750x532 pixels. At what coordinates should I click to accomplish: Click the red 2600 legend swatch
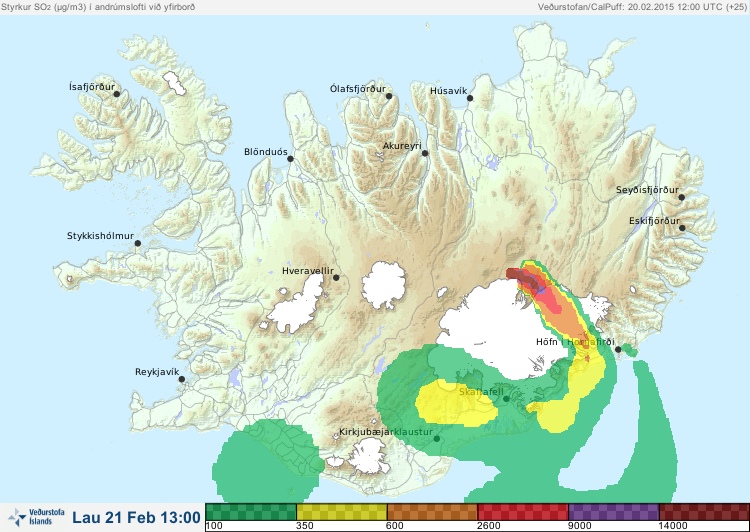(x=523, y=512)
